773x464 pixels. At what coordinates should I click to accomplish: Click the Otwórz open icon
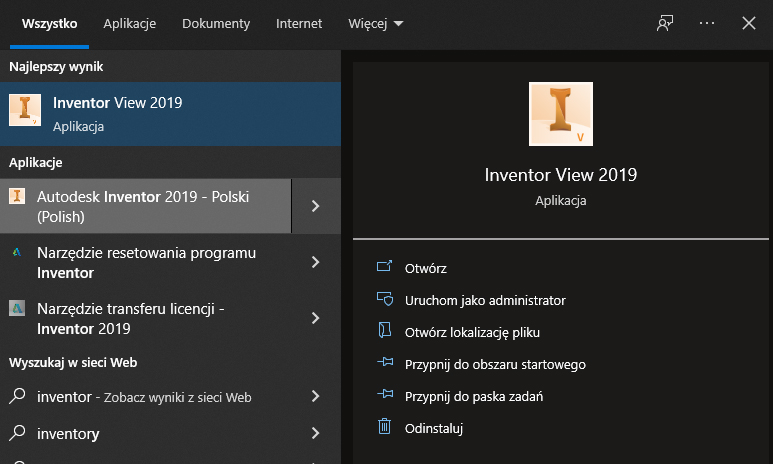[x=385, y=266]
